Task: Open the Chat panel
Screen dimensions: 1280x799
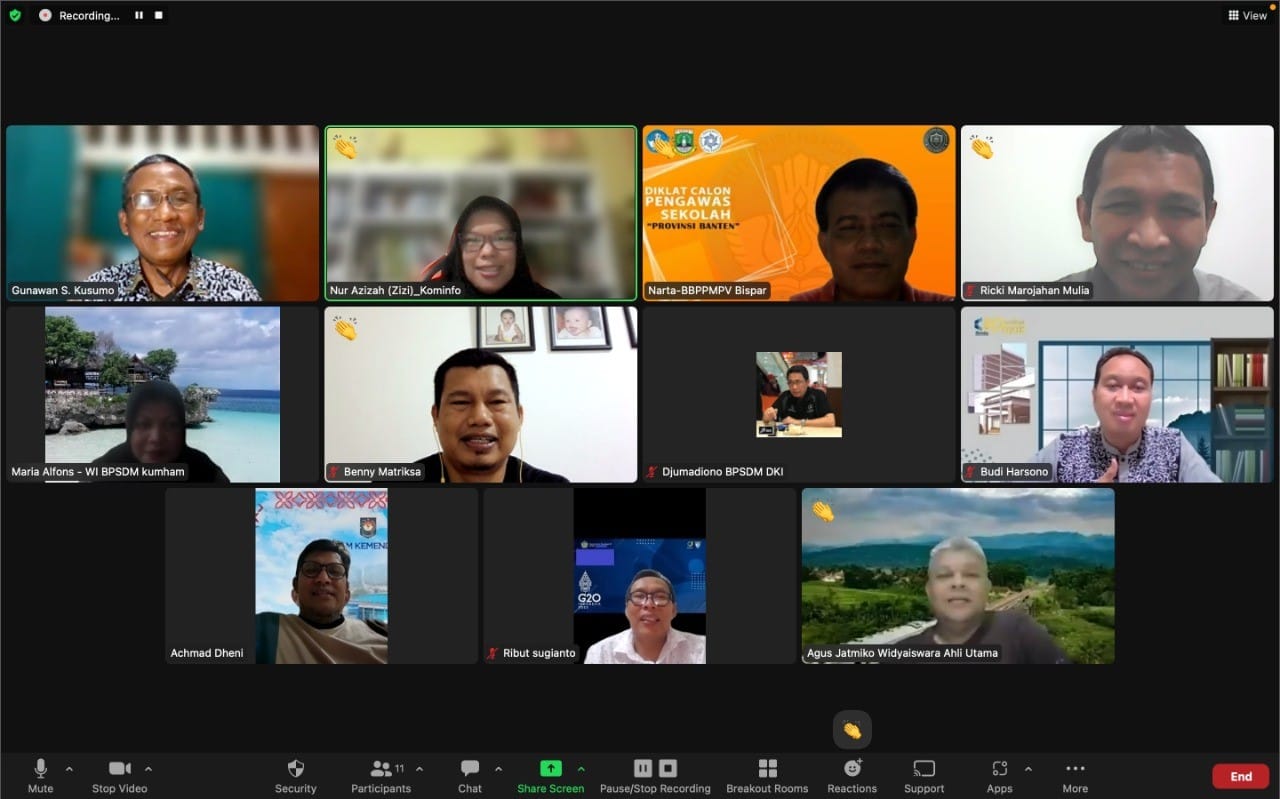Action: point(470,776)
